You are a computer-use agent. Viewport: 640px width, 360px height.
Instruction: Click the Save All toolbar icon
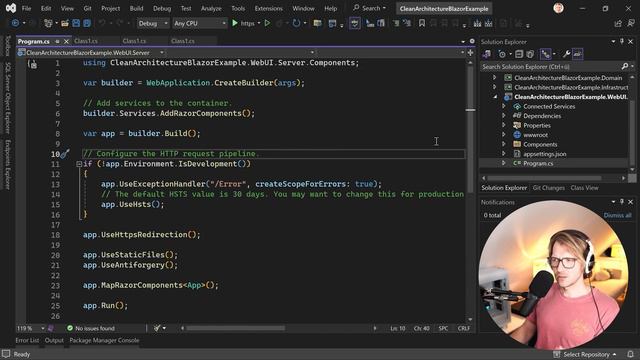(87, 23)
